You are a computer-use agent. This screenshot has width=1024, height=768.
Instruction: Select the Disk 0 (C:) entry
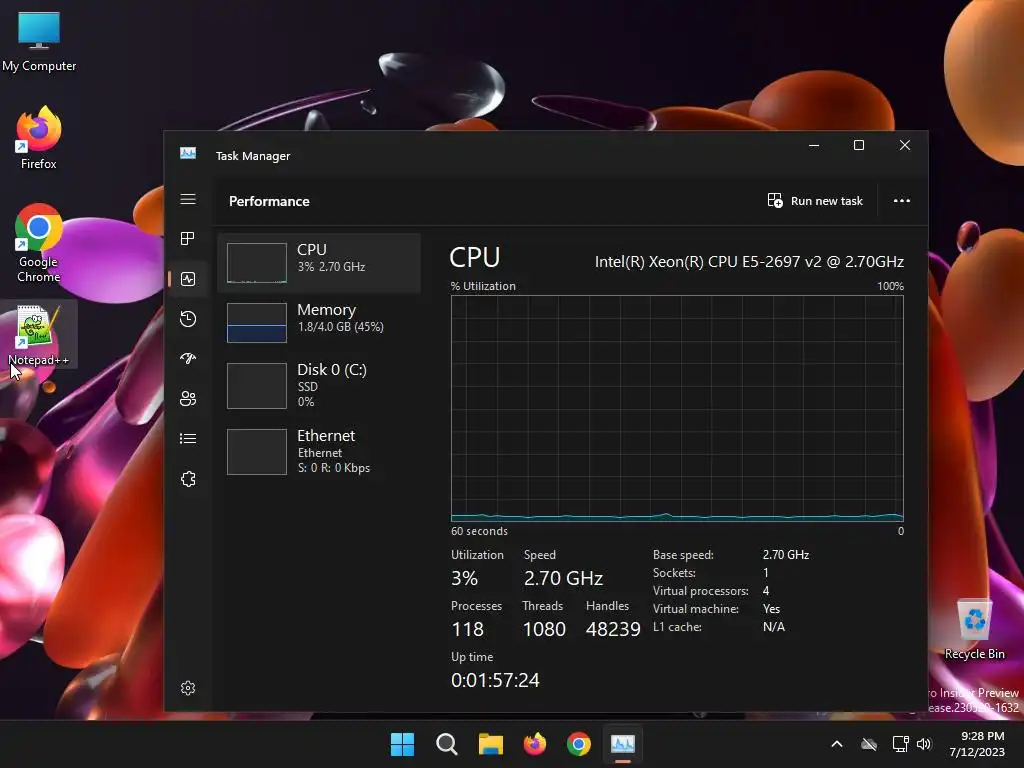(319, 385)
